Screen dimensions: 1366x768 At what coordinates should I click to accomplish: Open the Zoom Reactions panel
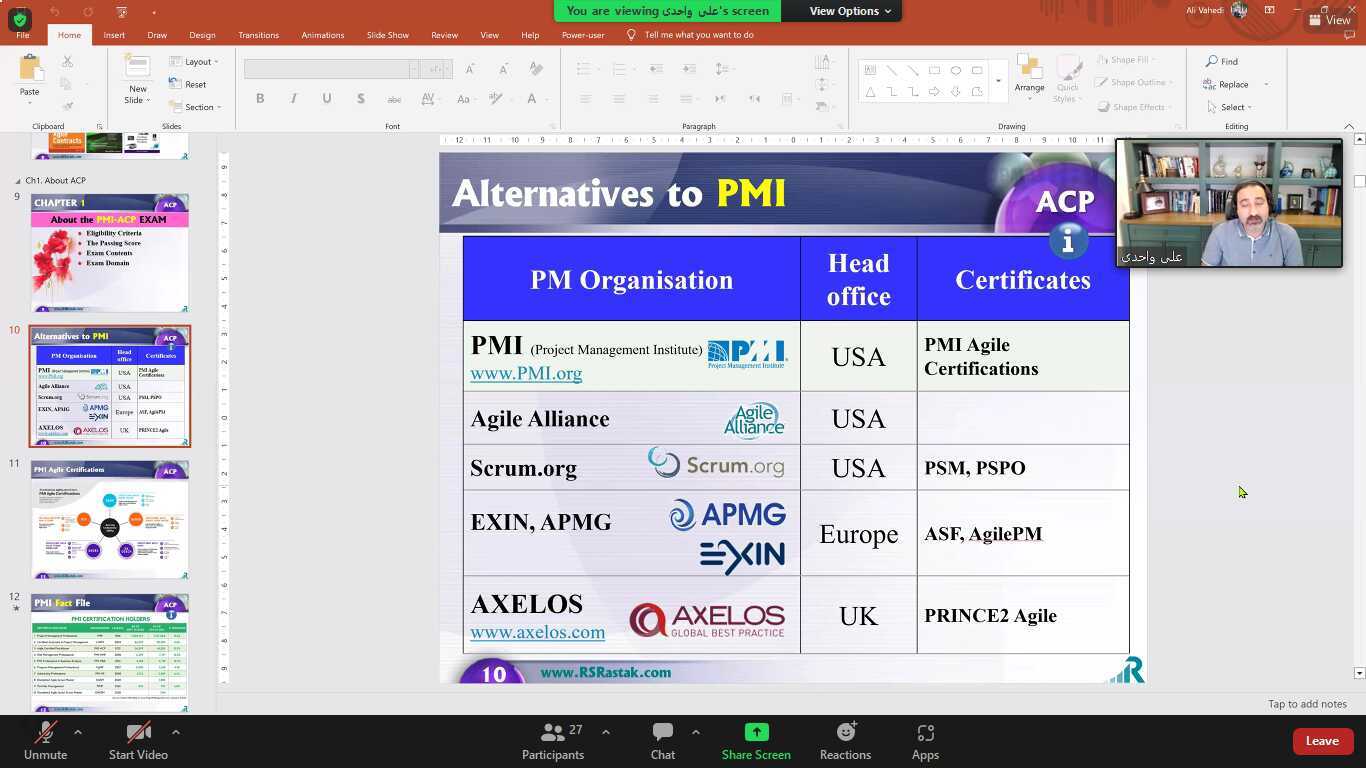[x=845, y=741]
